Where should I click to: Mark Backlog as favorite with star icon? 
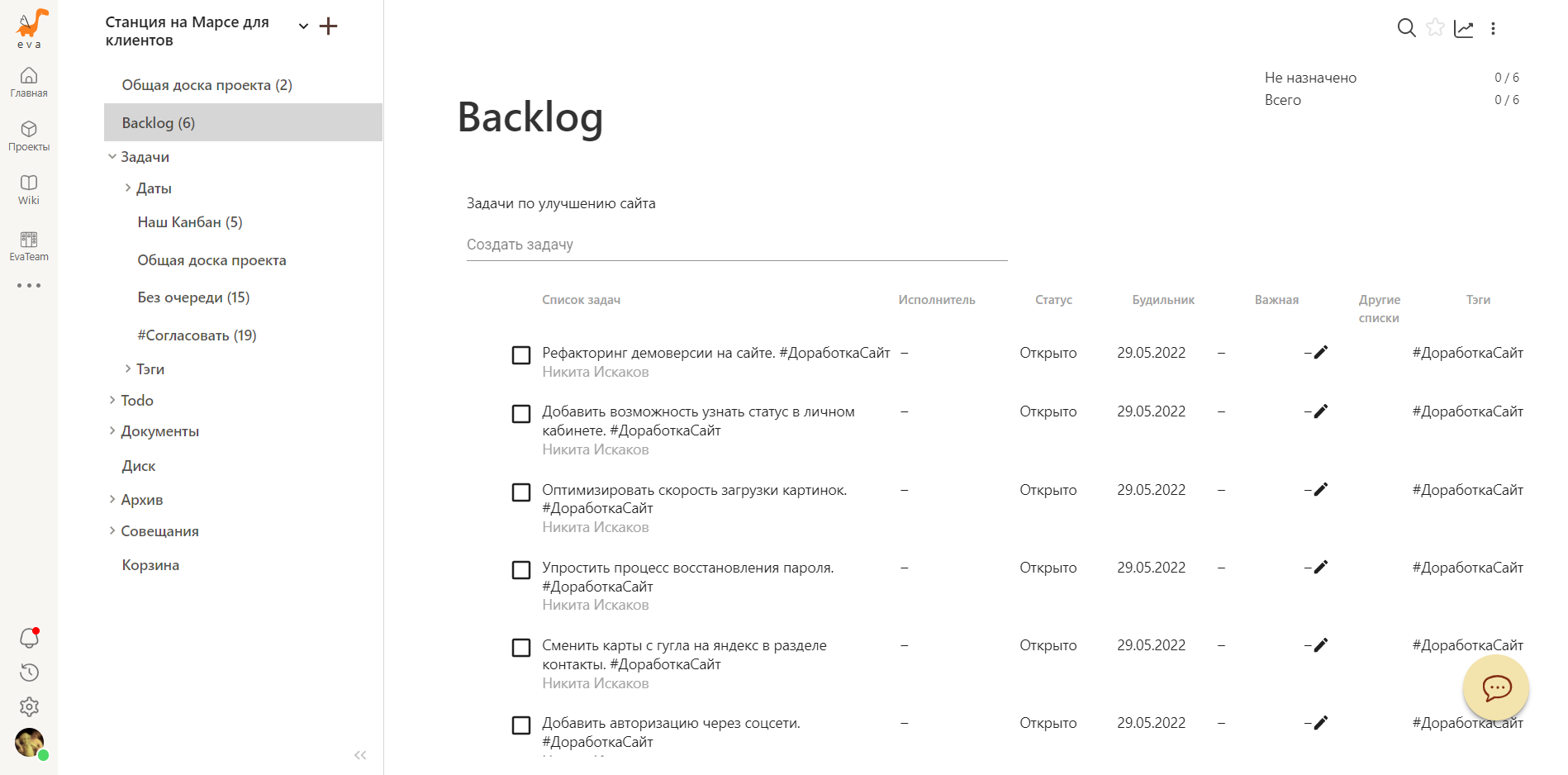point(1436,28)
